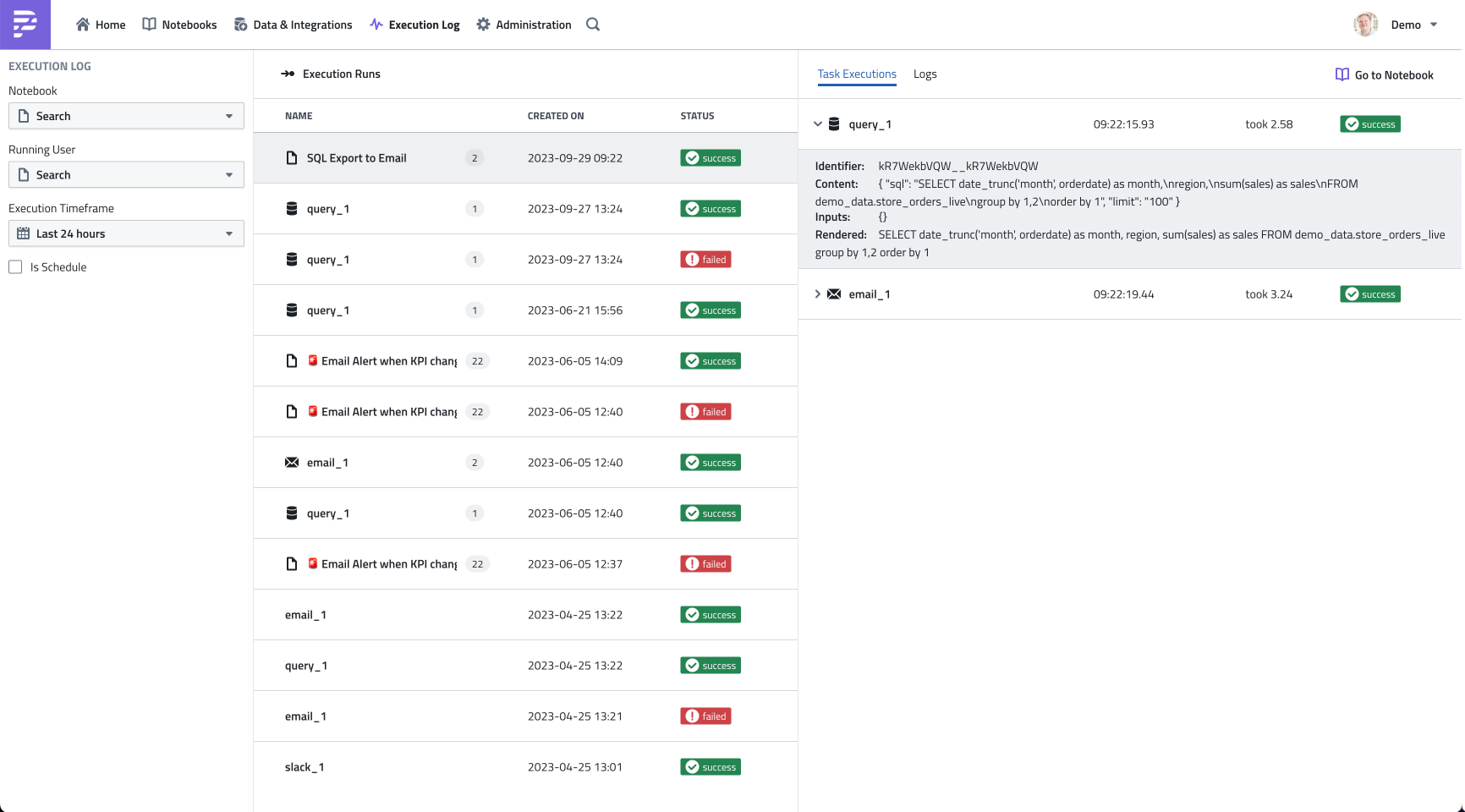Open the Running User dropdown
The image size is (1465, 812).
coord(126,175)
